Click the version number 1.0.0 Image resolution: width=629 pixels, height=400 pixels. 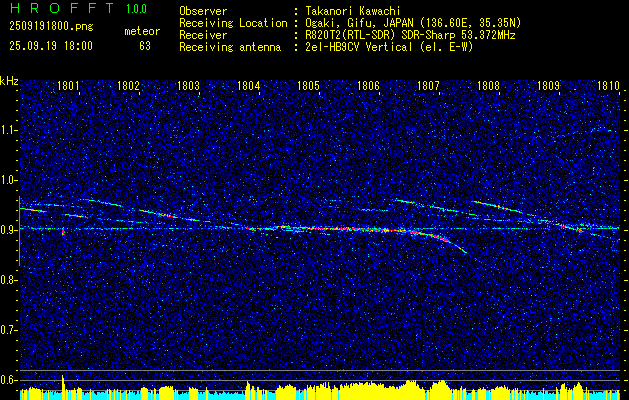pyautogui.click(x=136, y=9)
